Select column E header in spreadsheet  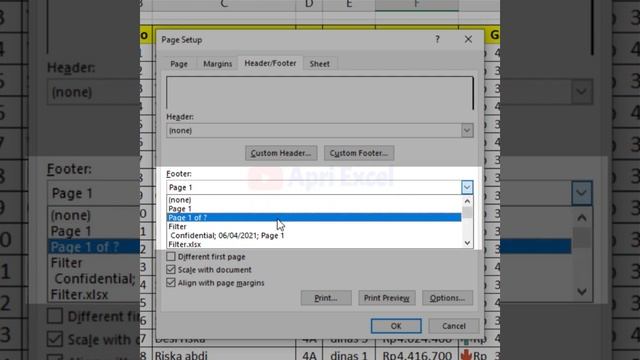pyautogui.click(x=349, y=5)
